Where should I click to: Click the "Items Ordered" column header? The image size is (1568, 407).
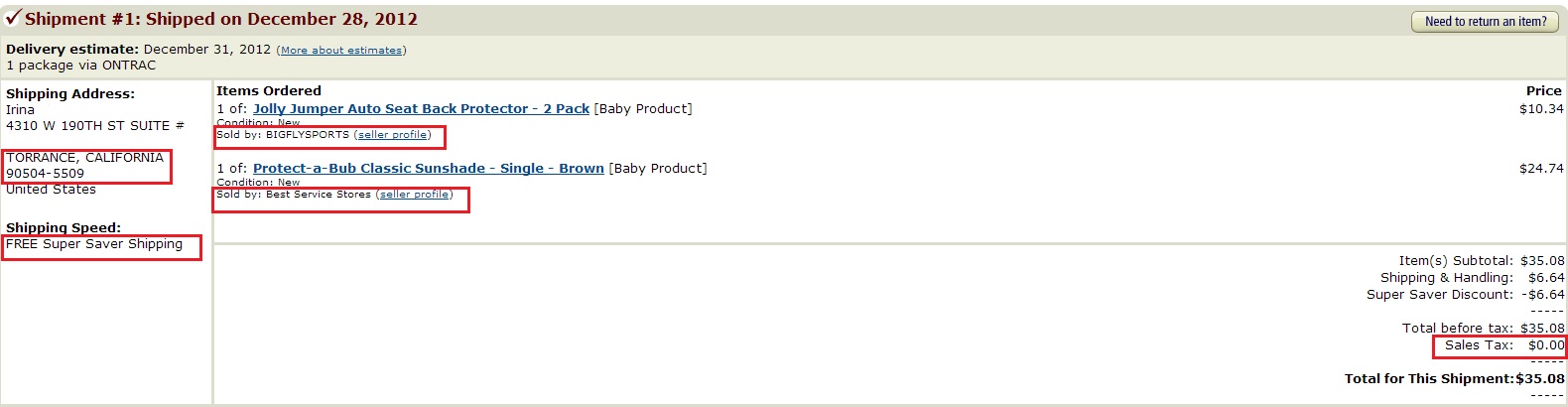tap(268, 90)
